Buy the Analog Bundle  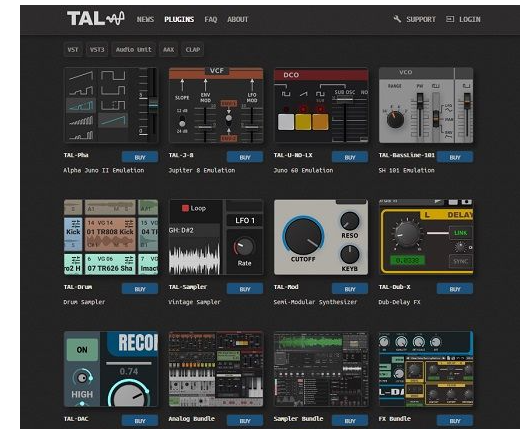tap(245, 421)
